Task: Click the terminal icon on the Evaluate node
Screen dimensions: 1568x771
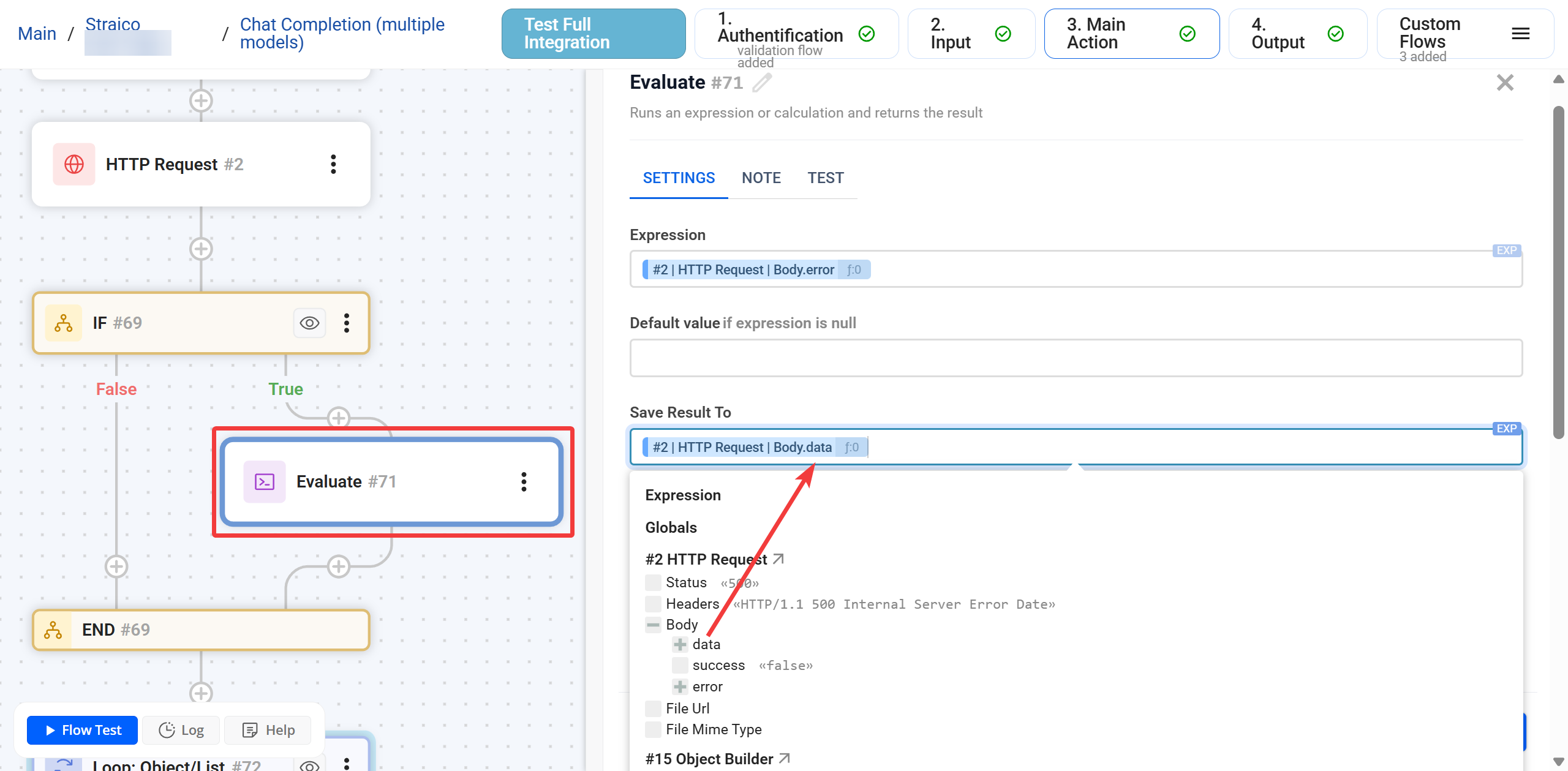Action: (x=264, y=482)
